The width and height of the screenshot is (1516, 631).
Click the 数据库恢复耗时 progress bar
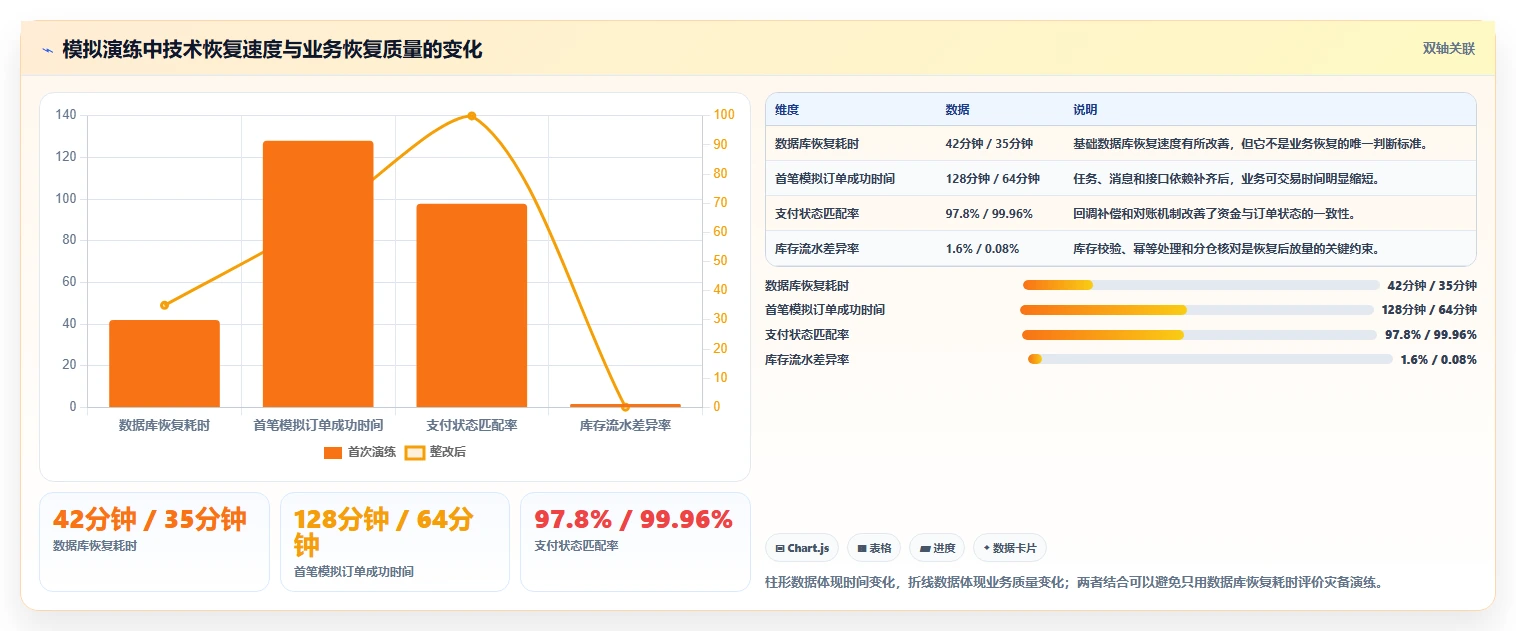click(x=1201, y=285)
